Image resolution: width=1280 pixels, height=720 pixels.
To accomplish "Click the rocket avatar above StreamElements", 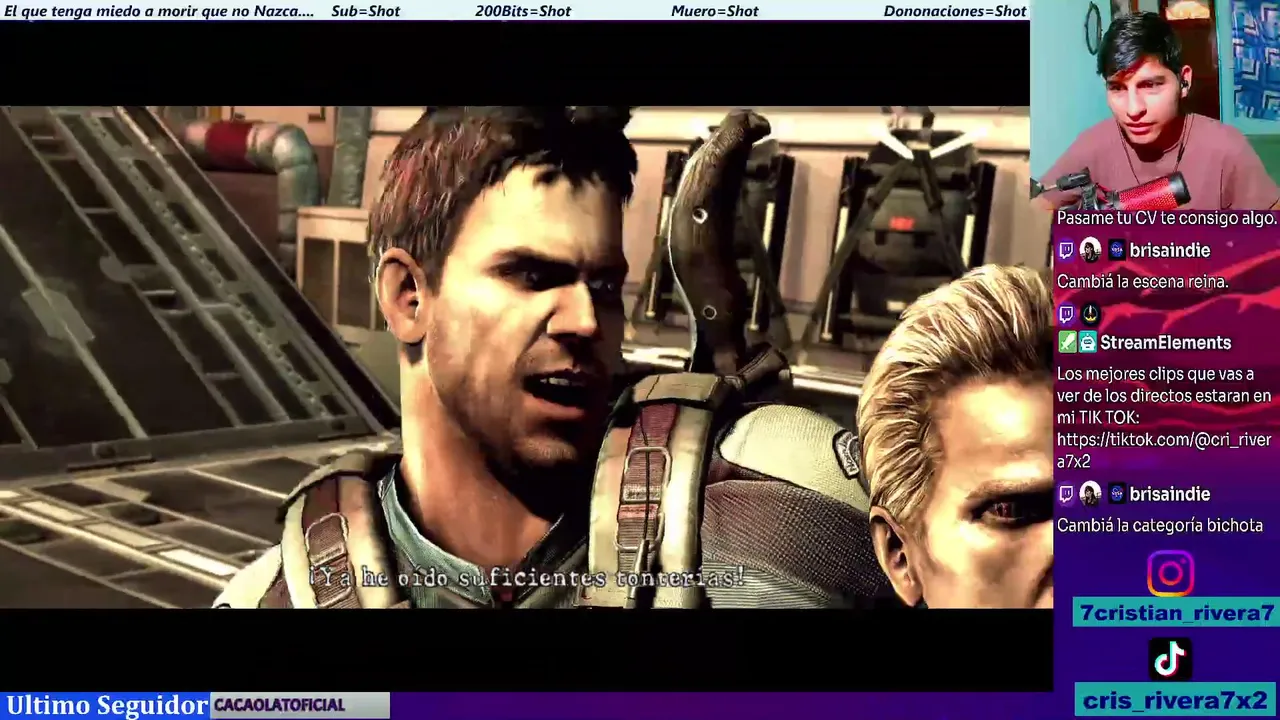I will [1090, 314].
